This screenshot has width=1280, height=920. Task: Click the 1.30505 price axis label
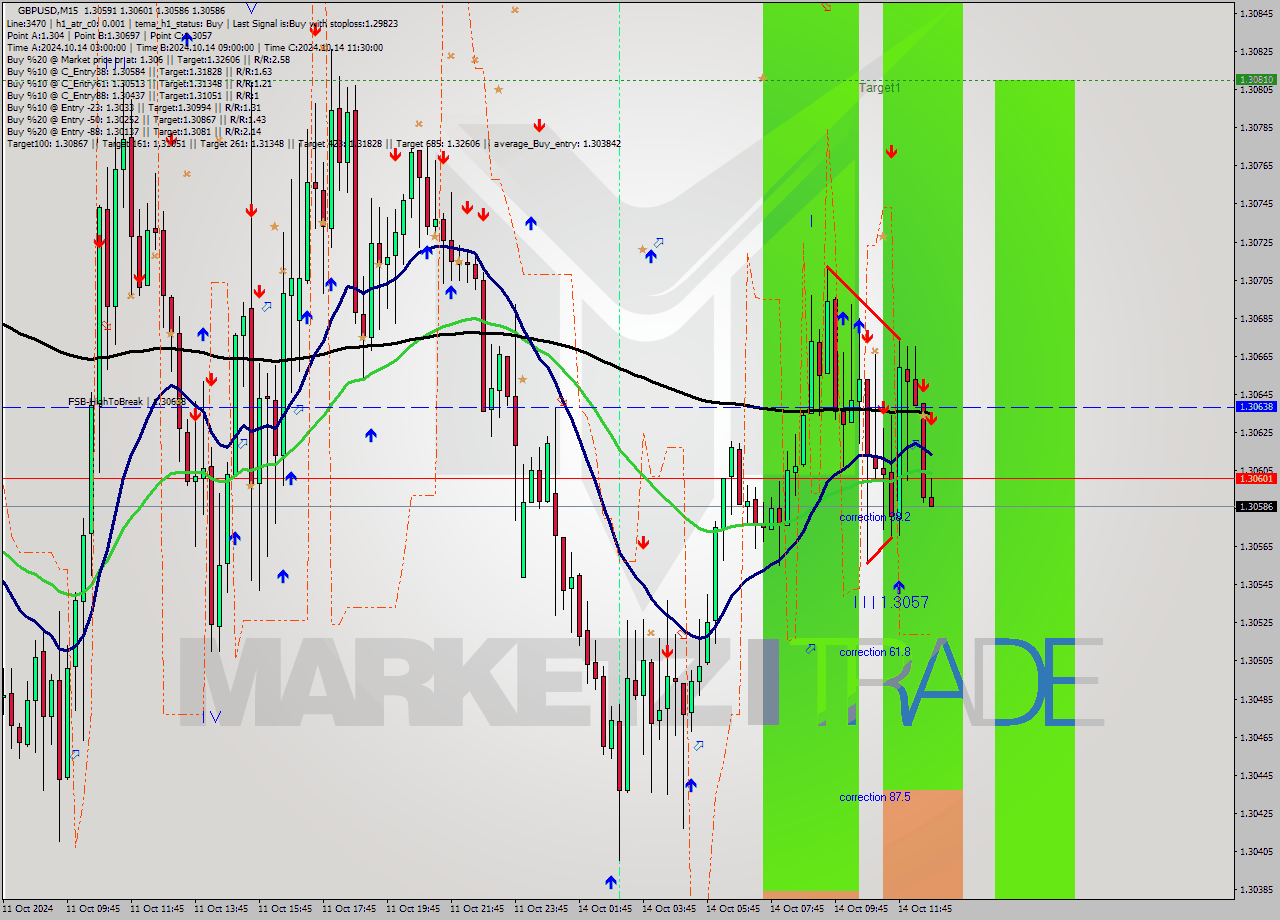pos(1256,660)
